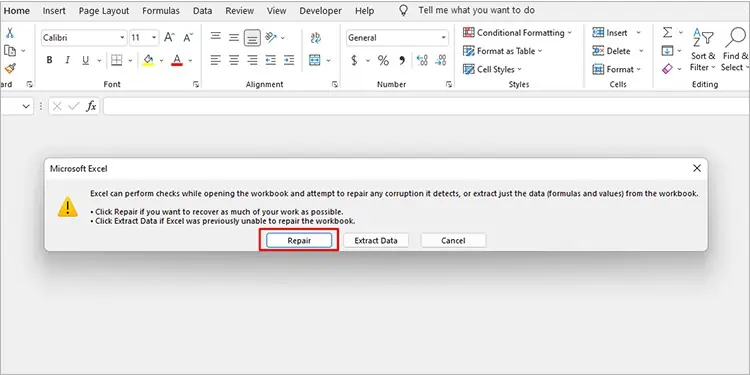Toggle Bold formatting
This screenshot has width=750, height=375.
tap(49, 60)
